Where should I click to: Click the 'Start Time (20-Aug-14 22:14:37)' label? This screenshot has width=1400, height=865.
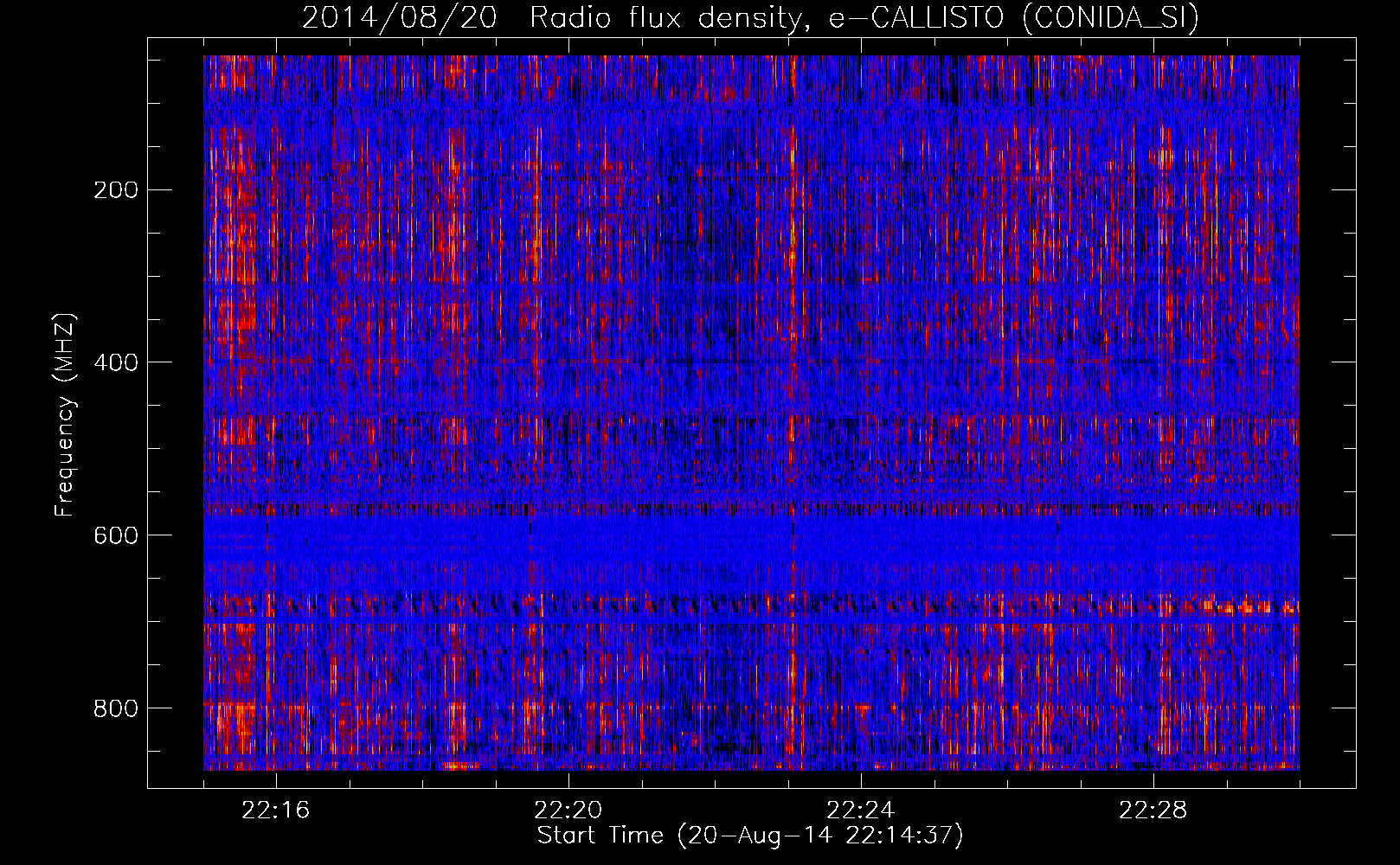pos(750,836)
